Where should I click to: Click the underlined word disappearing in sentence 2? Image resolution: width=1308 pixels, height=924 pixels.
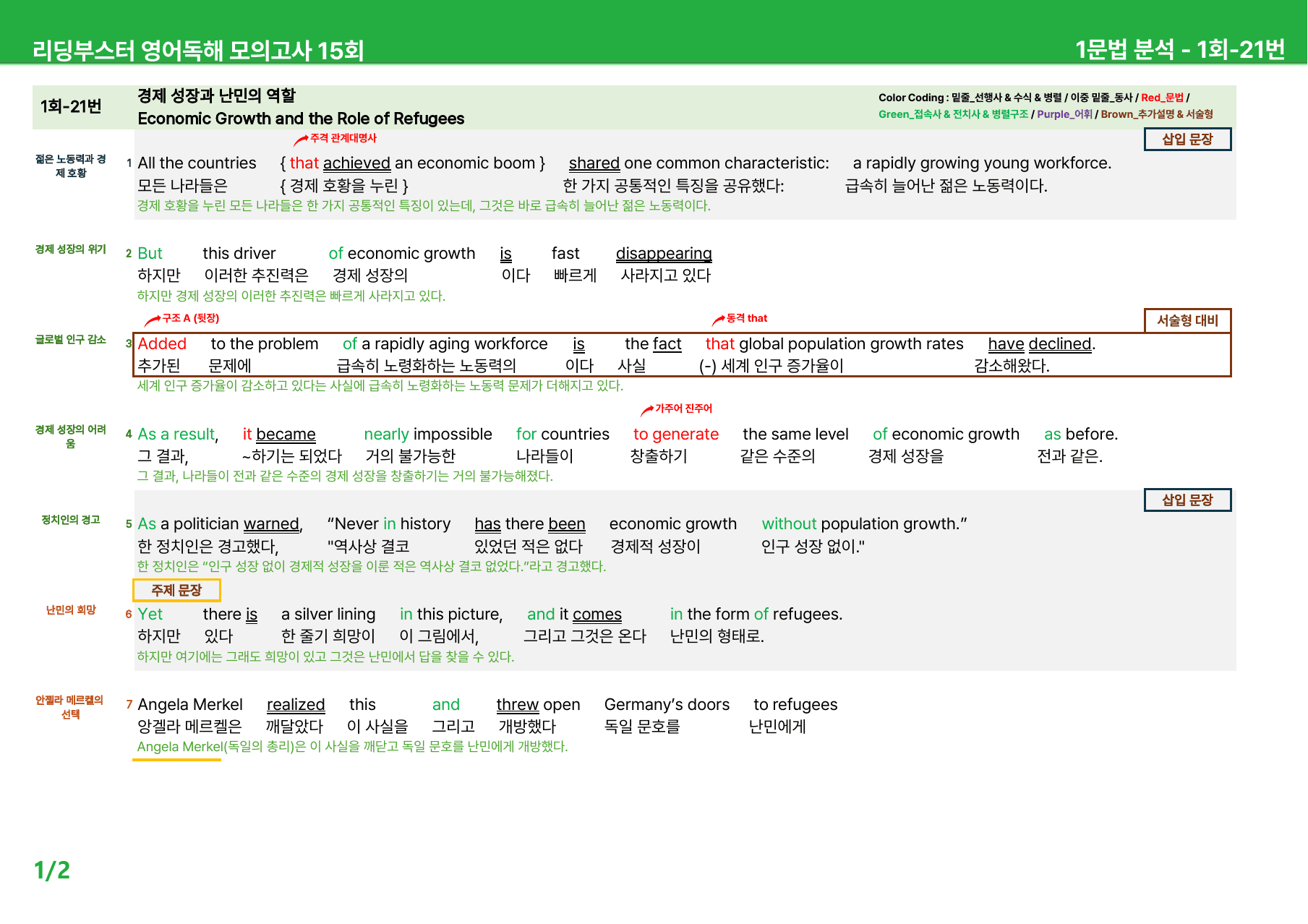click(663, 254)
